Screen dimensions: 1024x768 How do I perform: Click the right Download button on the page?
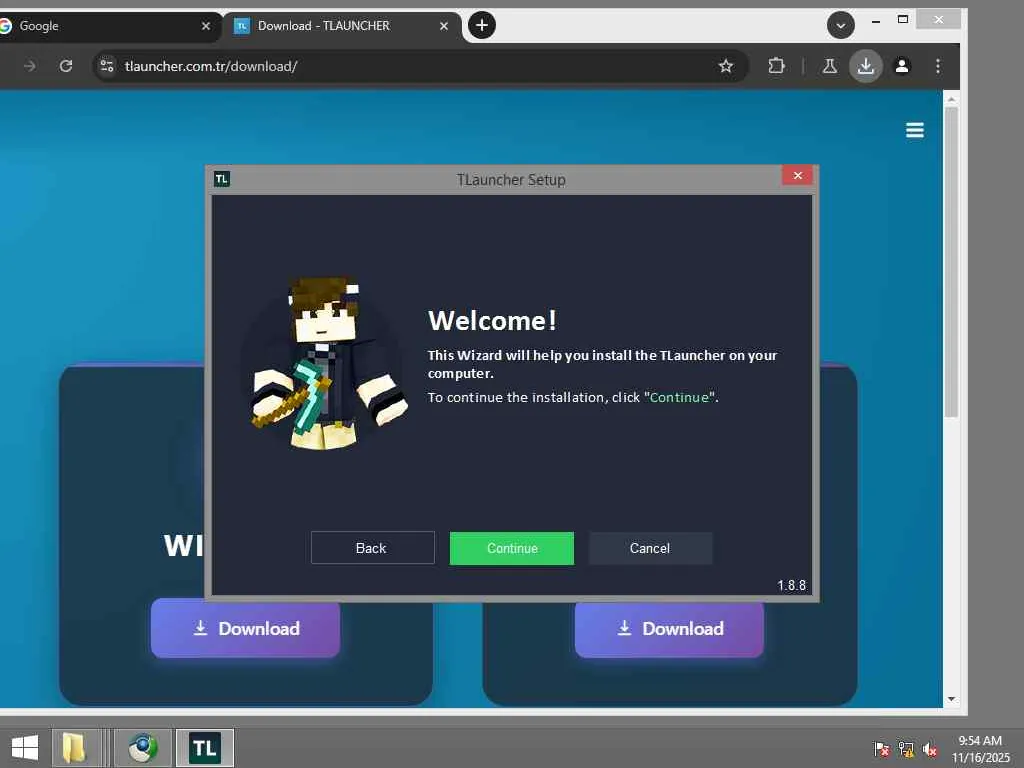pos(669,628)
